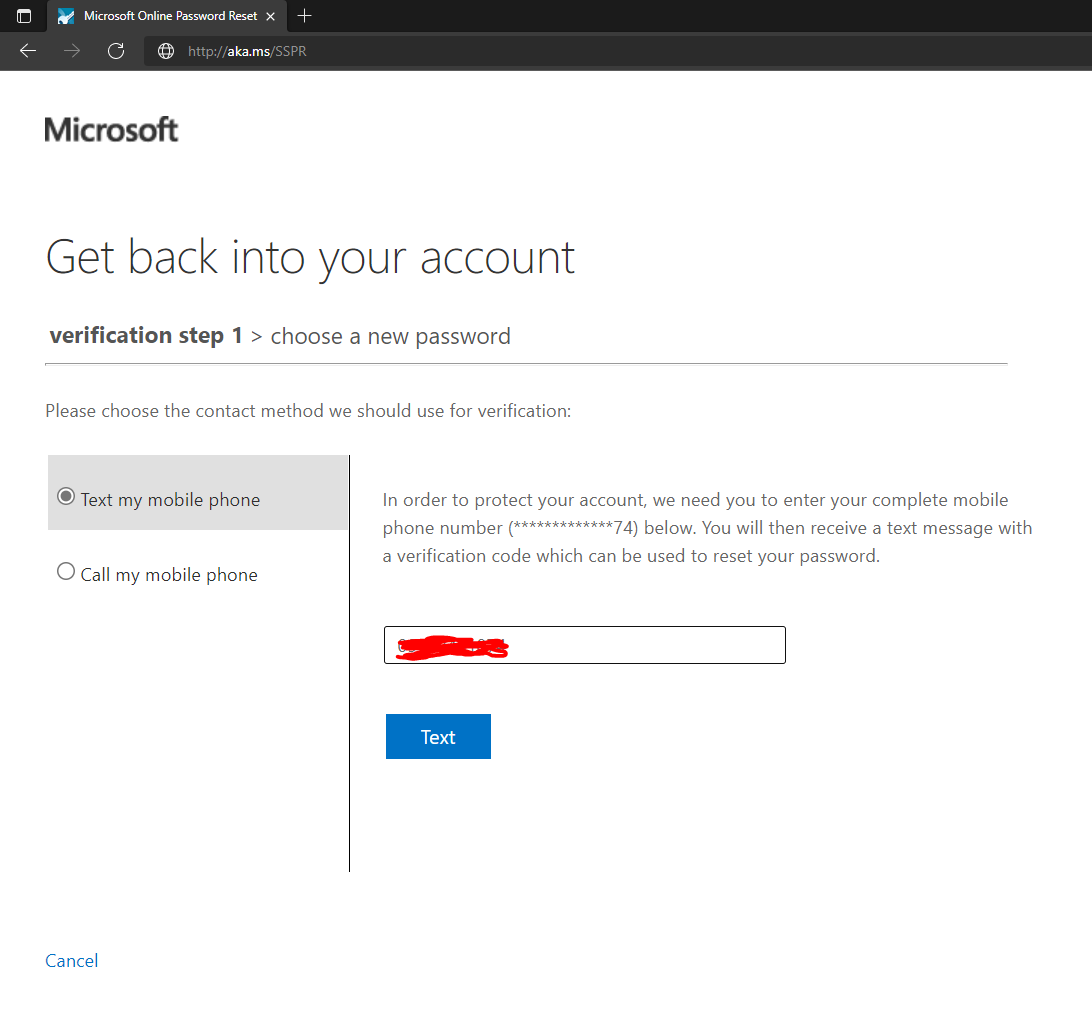Open site information via the globe icon
This screenshot has height=1028, width=1092.
click(165, 50)
